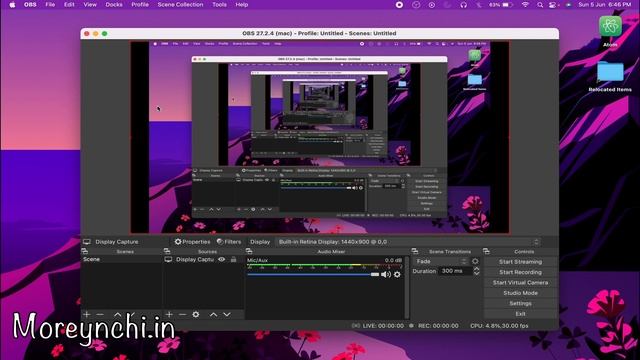Open source properties gear in Sources toolbar
The width and height of the screenshot is (640, 360).
point(196,314)
